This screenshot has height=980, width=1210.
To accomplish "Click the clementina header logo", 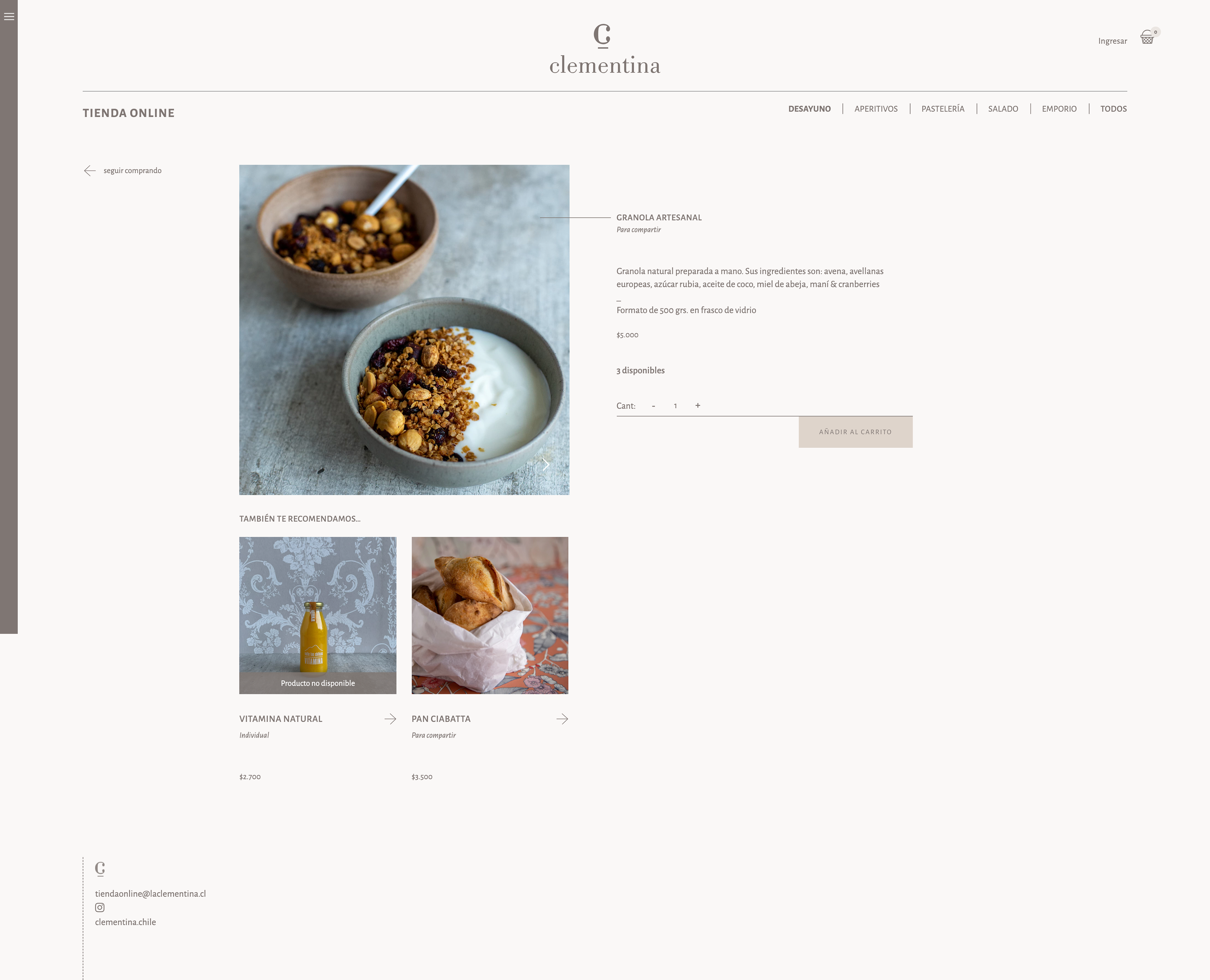I will (605, 50).
